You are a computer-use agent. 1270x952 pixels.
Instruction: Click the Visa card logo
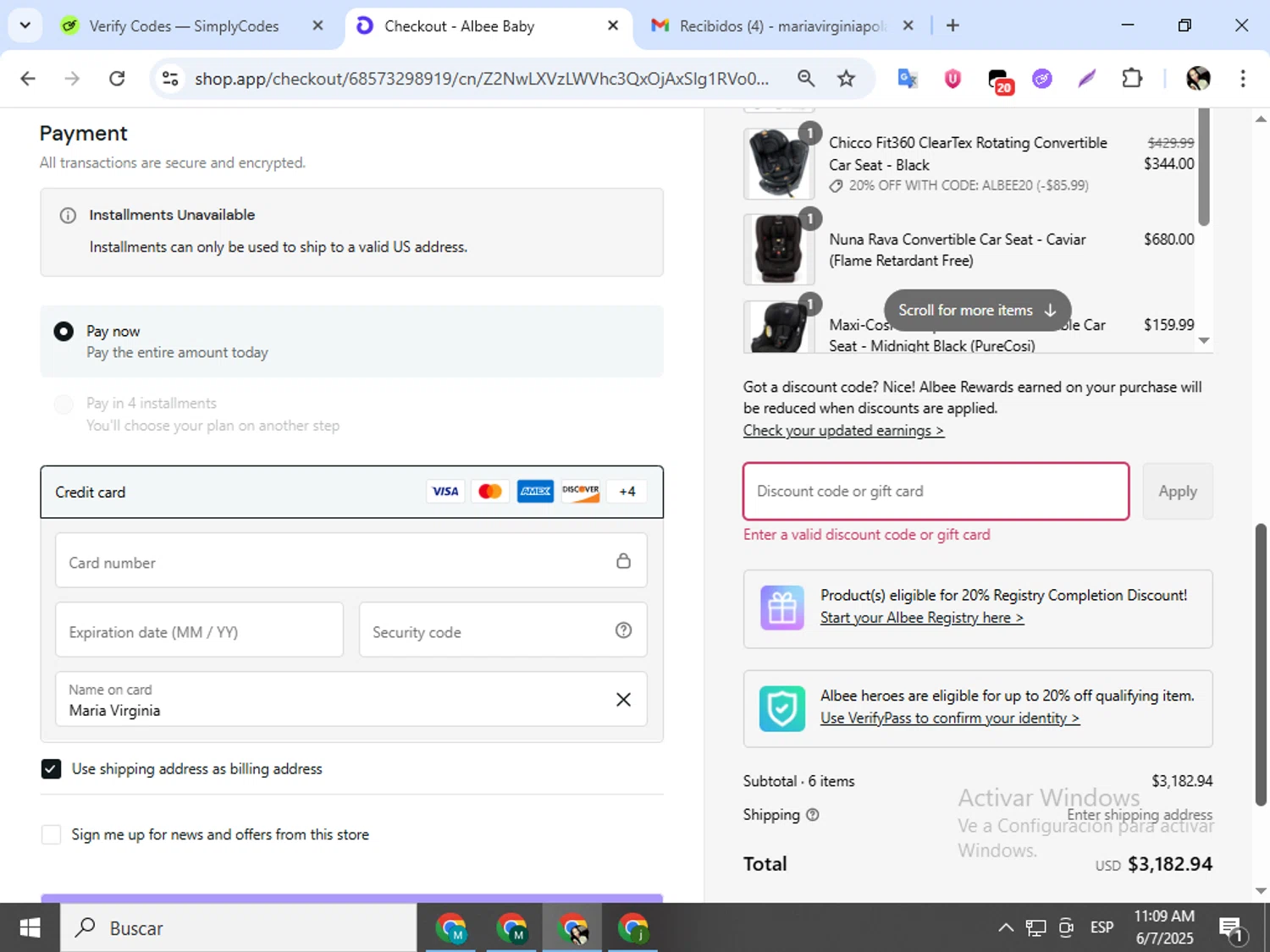point(445,492)
